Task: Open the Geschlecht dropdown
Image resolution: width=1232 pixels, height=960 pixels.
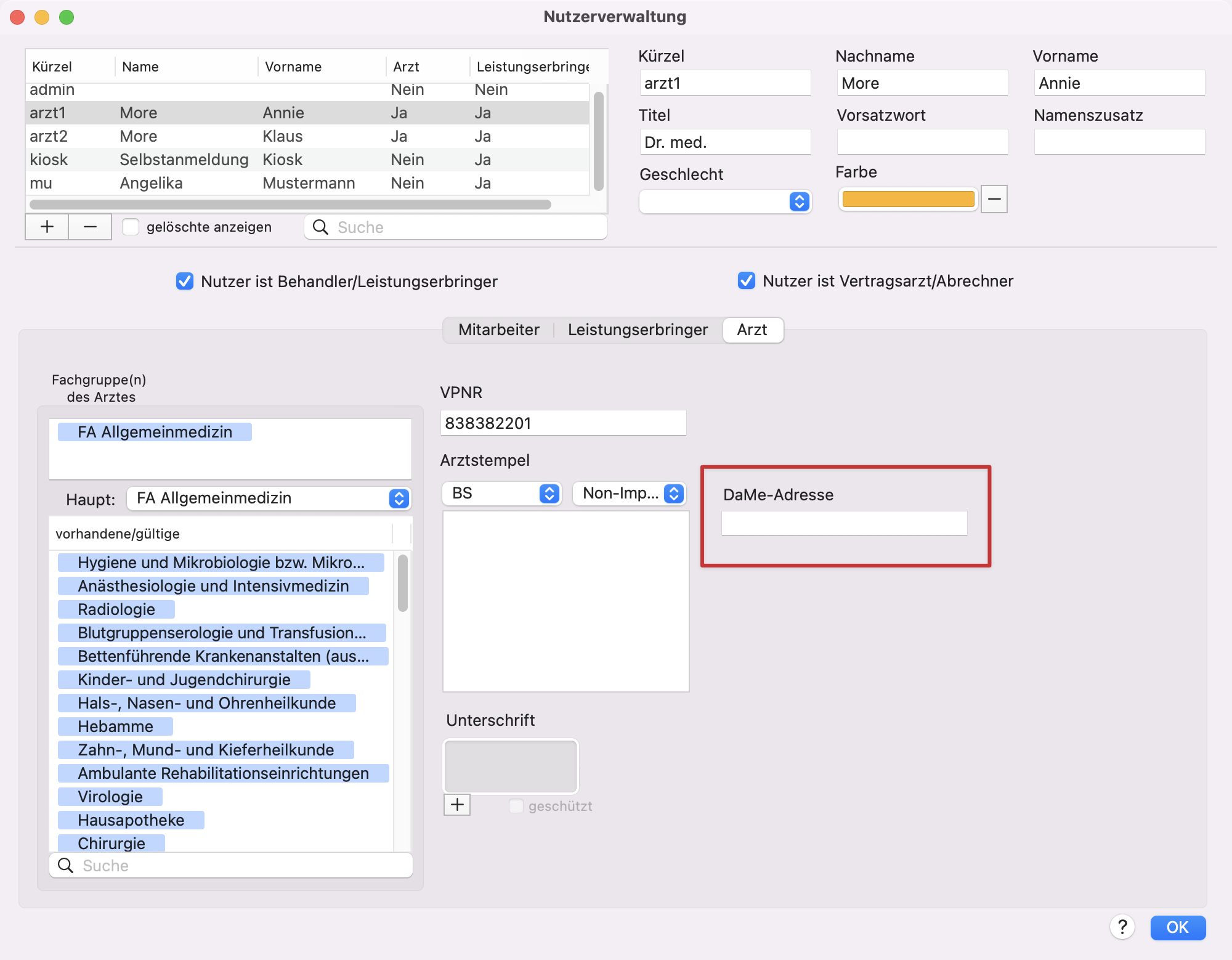Action: pyautogui.click(x=725, y=201)
